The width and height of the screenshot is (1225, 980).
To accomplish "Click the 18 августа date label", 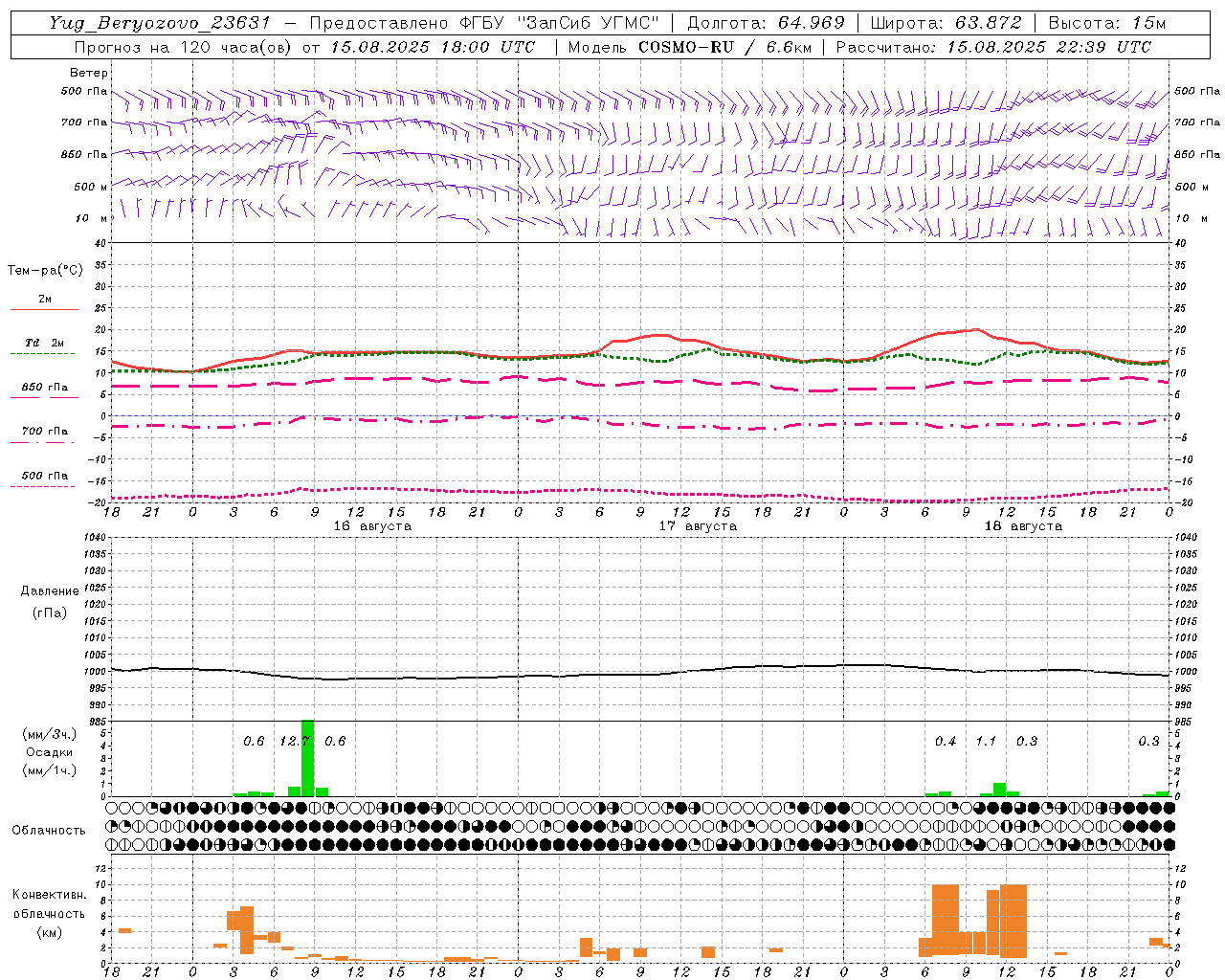I will 1023,526.
